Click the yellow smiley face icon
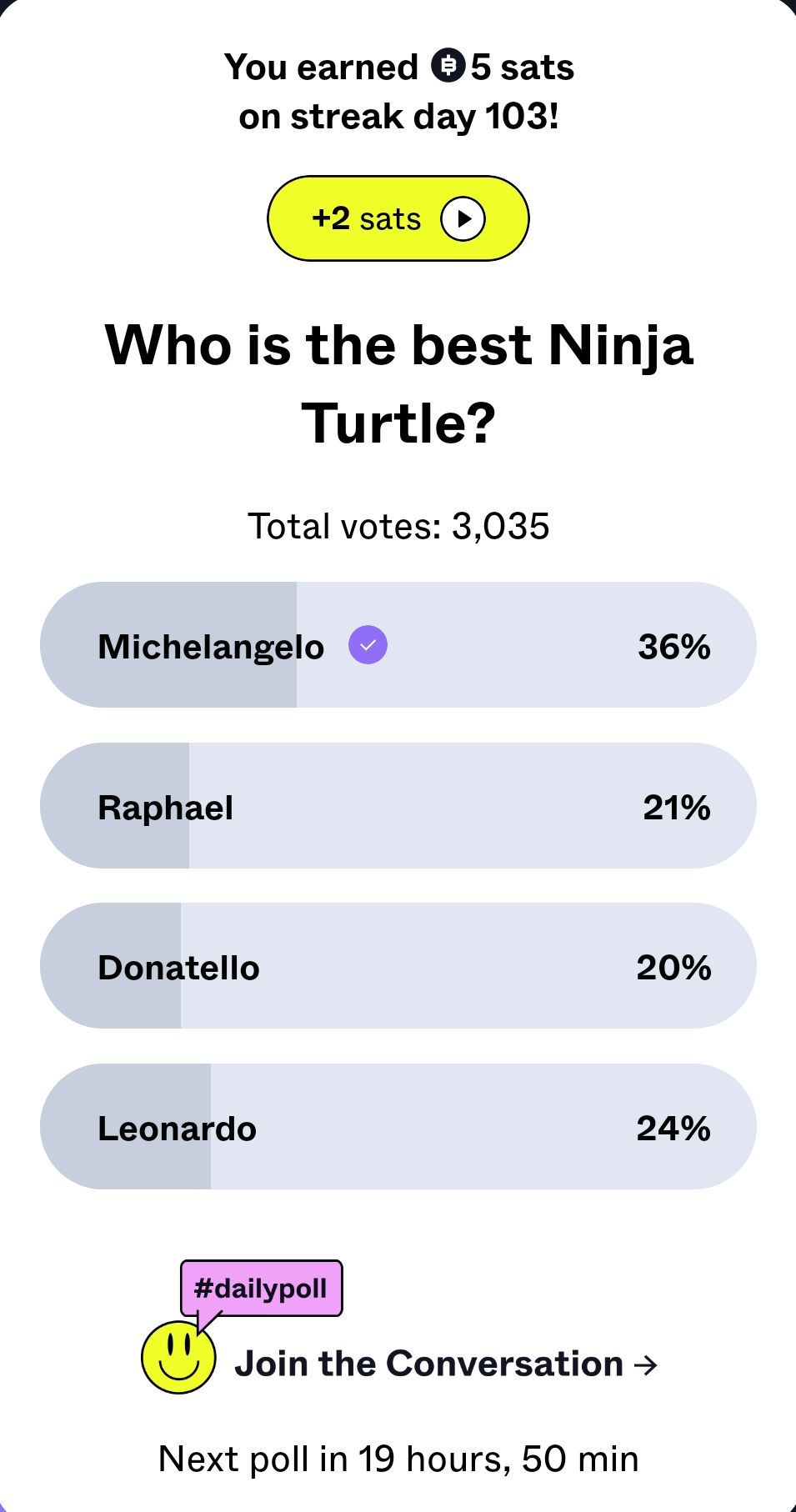This screenshot has height=1512, width=796. coord(178,1356)
